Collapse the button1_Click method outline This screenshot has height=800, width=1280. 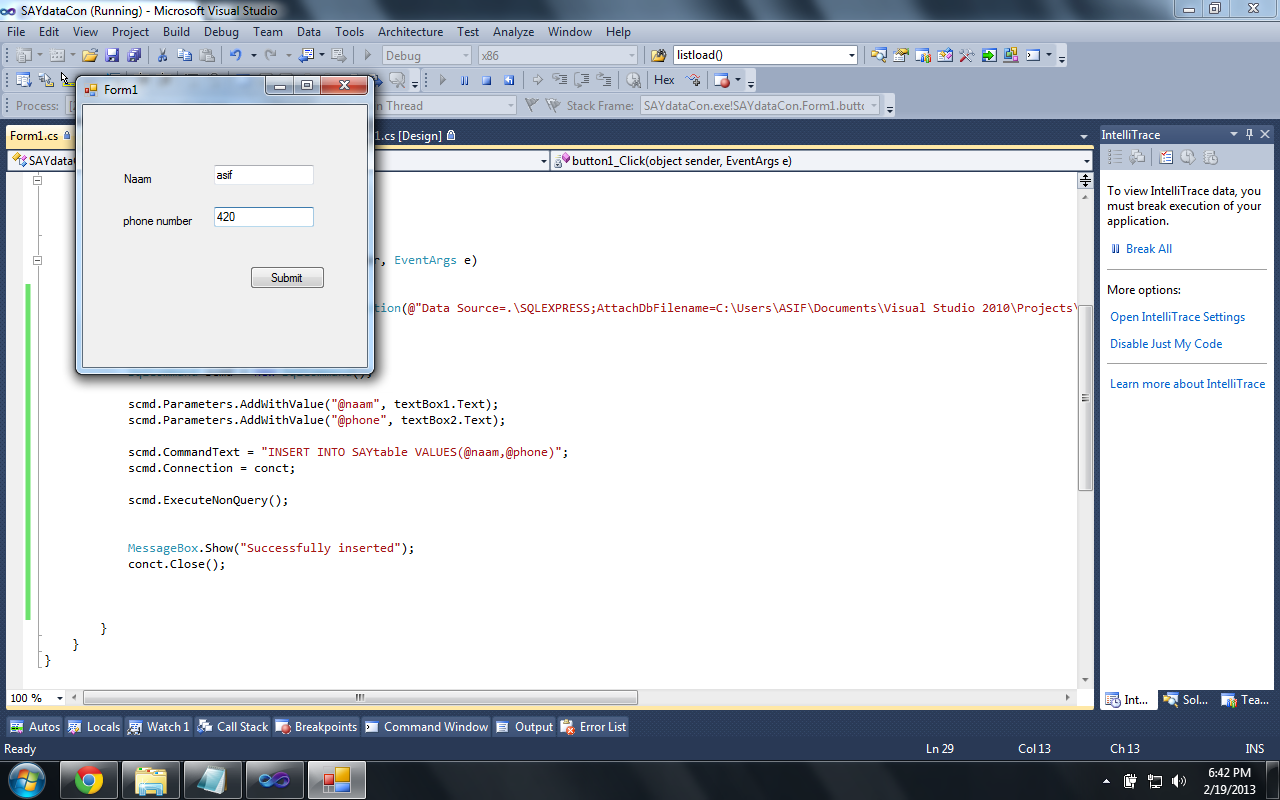pyautogui.click(x=38, y=260)
